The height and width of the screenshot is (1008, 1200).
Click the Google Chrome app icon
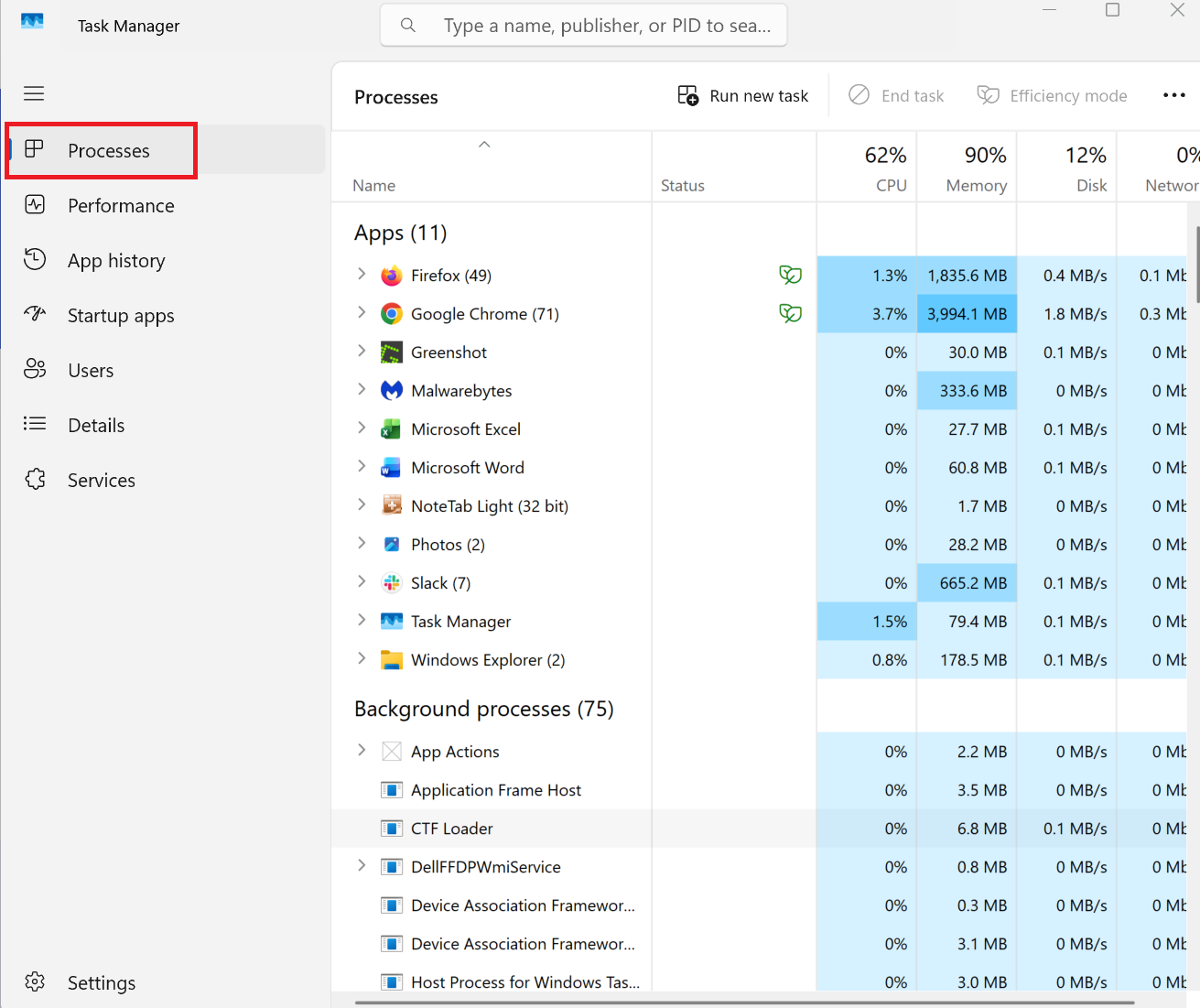coord(392,314)
